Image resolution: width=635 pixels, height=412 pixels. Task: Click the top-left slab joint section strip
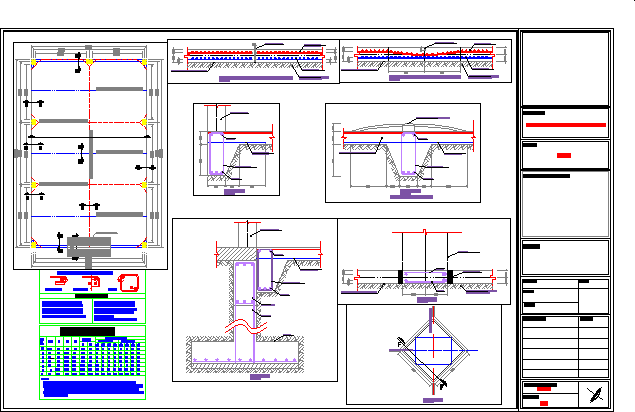[252, 60]
